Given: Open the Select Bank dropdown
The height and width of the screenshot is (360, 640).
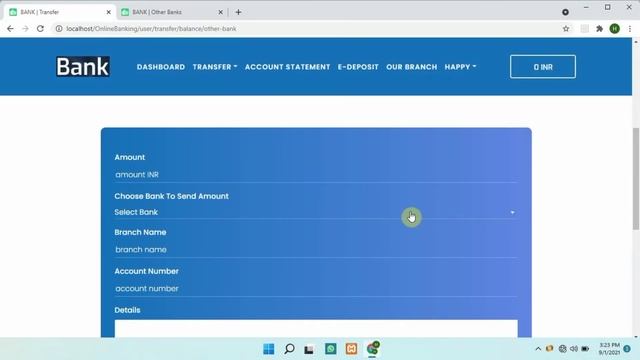Looking at the screenshot, I should coord(316,212).
